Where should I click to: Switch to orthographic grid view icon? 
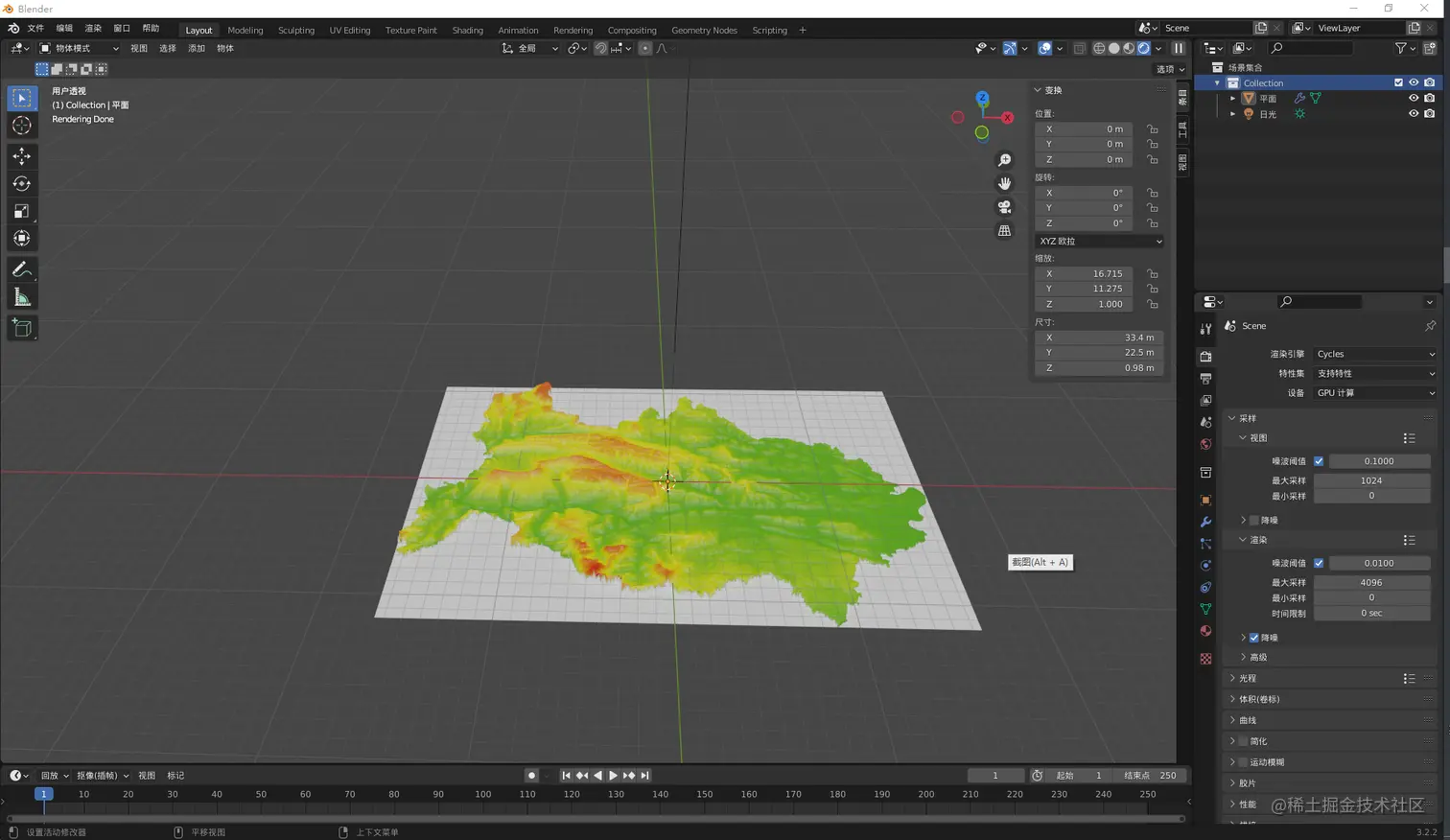click(x=1004, y=231)
